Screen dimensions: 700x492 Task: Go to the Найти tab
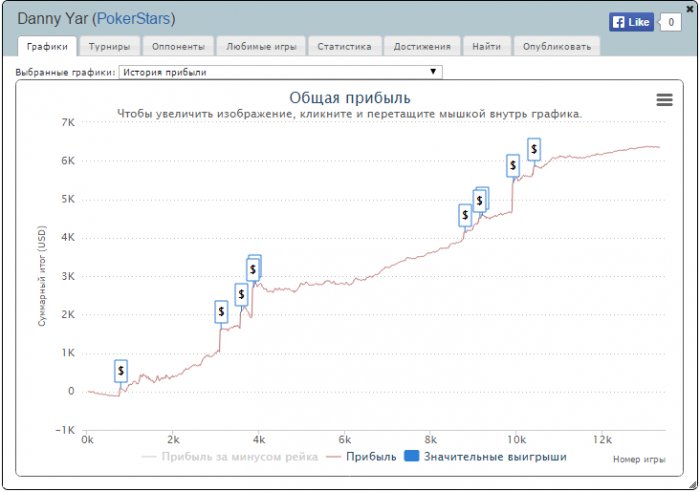click(x=487, y=46)
